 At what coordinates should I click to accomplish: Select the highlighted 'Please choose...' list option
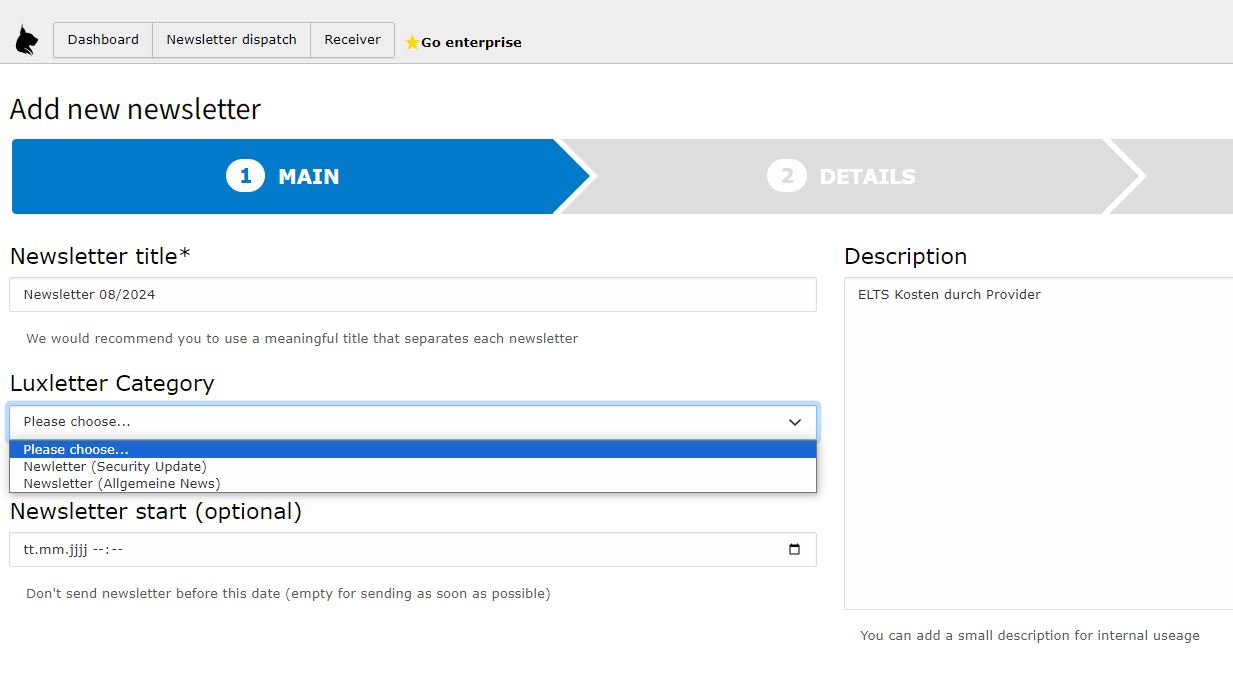[x=76, y=450]
